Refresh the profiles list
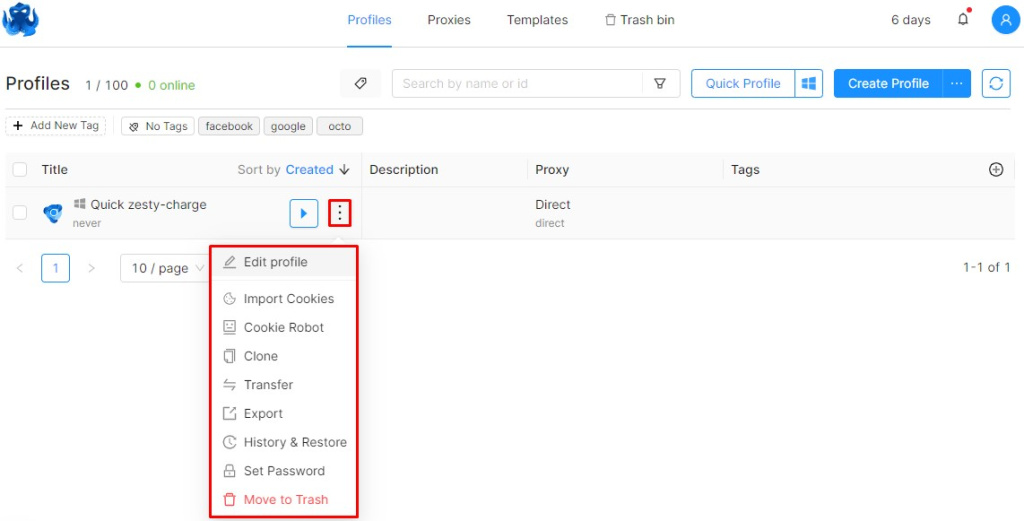Screen dimensions: 1024x521 click(996, 84)
